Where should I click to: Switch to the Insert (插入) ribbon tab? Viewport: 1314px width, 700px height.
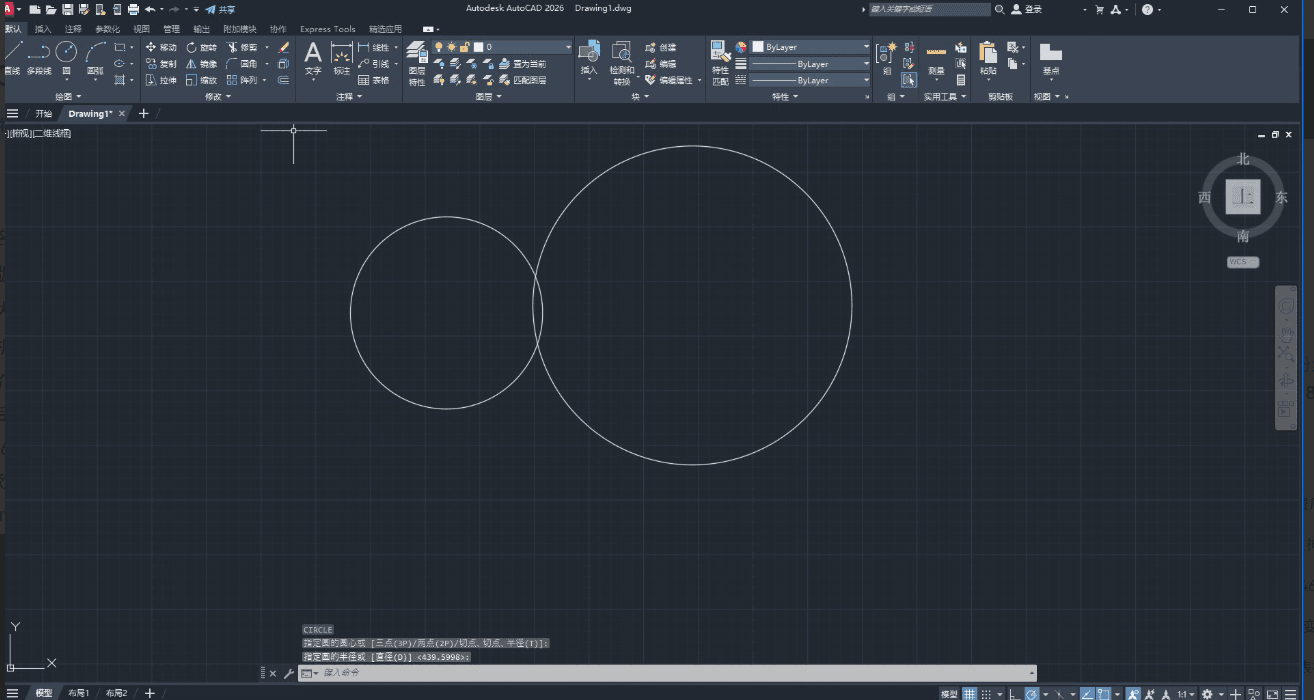43,29
